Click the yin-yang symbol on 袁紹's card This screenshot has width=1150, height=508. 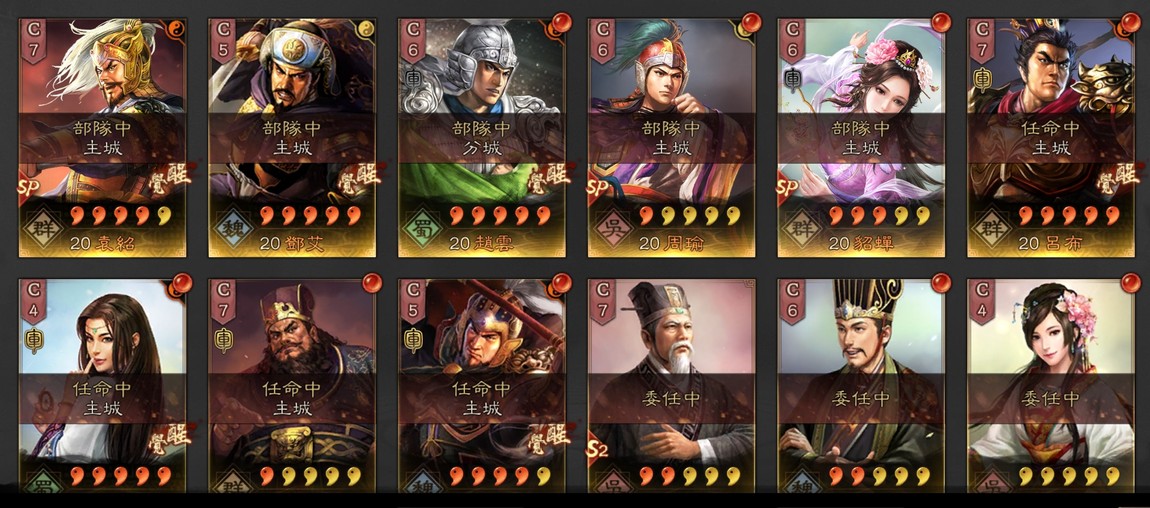pos(176,28)
